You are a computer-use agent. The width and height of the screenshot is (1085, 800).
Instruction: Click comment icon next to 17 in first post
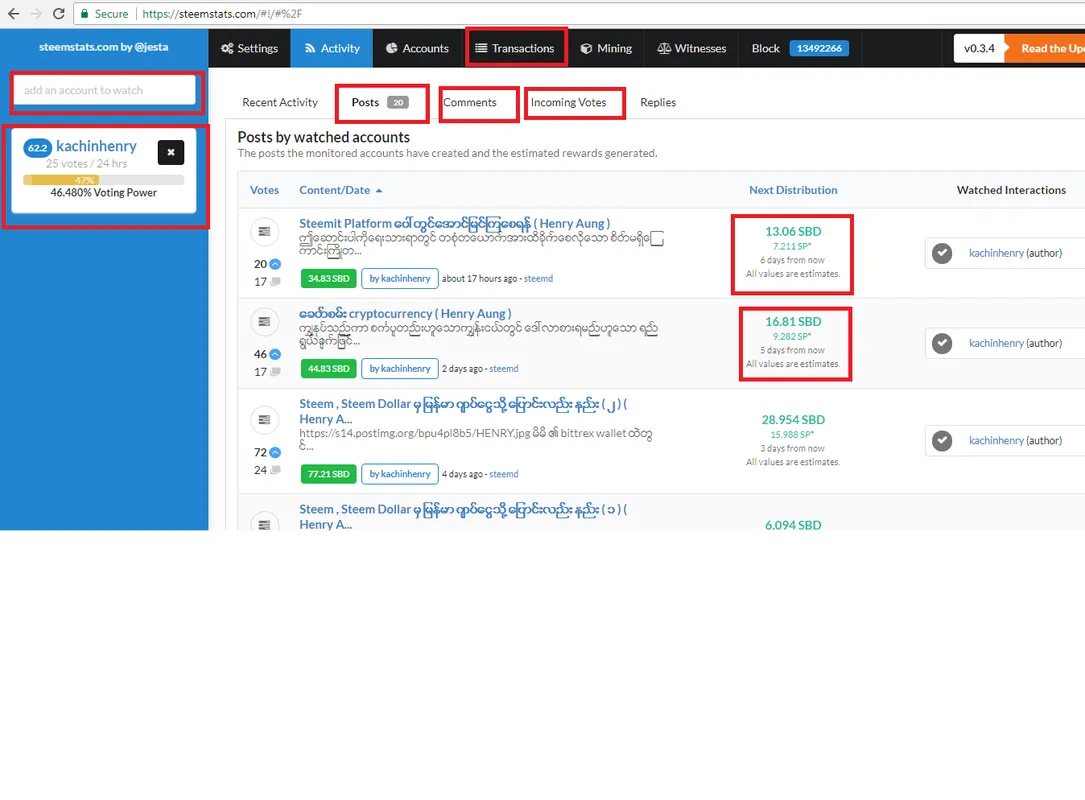point(275,282)
